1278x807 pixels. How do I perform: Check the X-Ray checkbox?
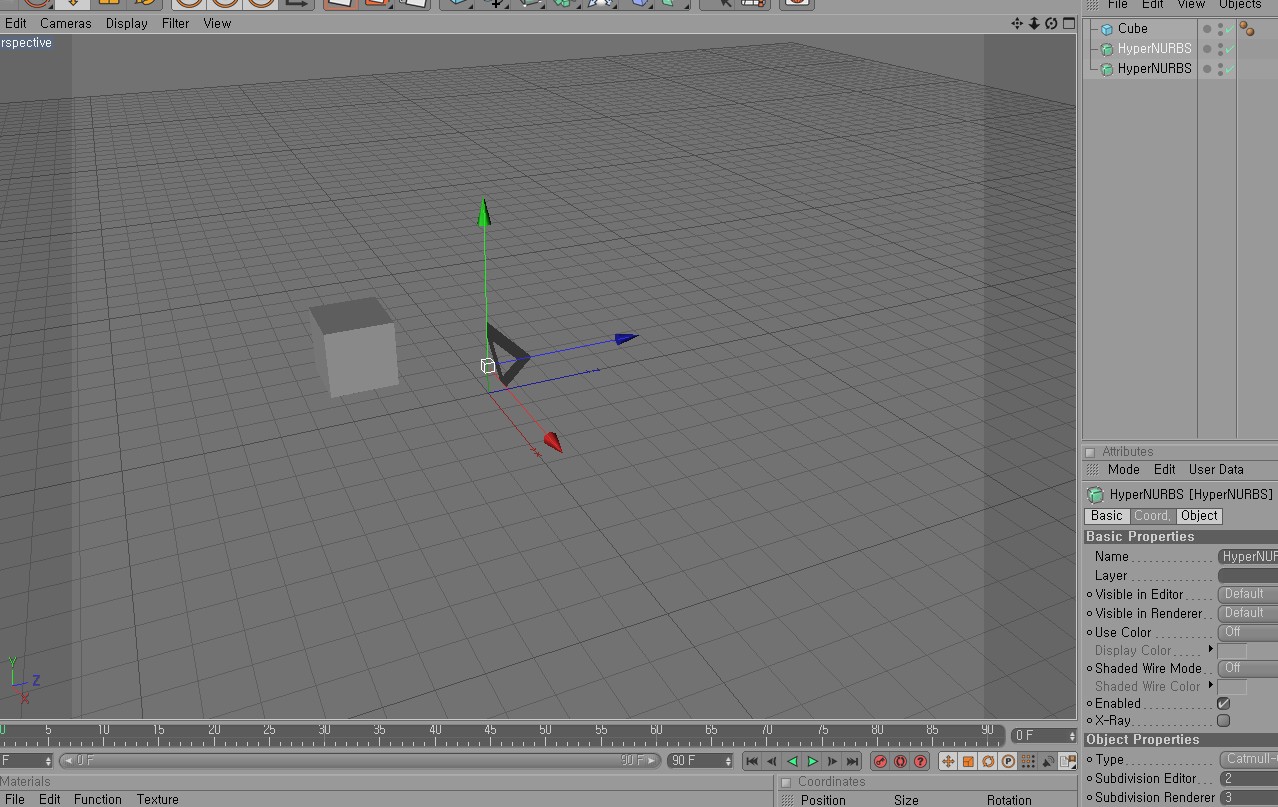1223,720
